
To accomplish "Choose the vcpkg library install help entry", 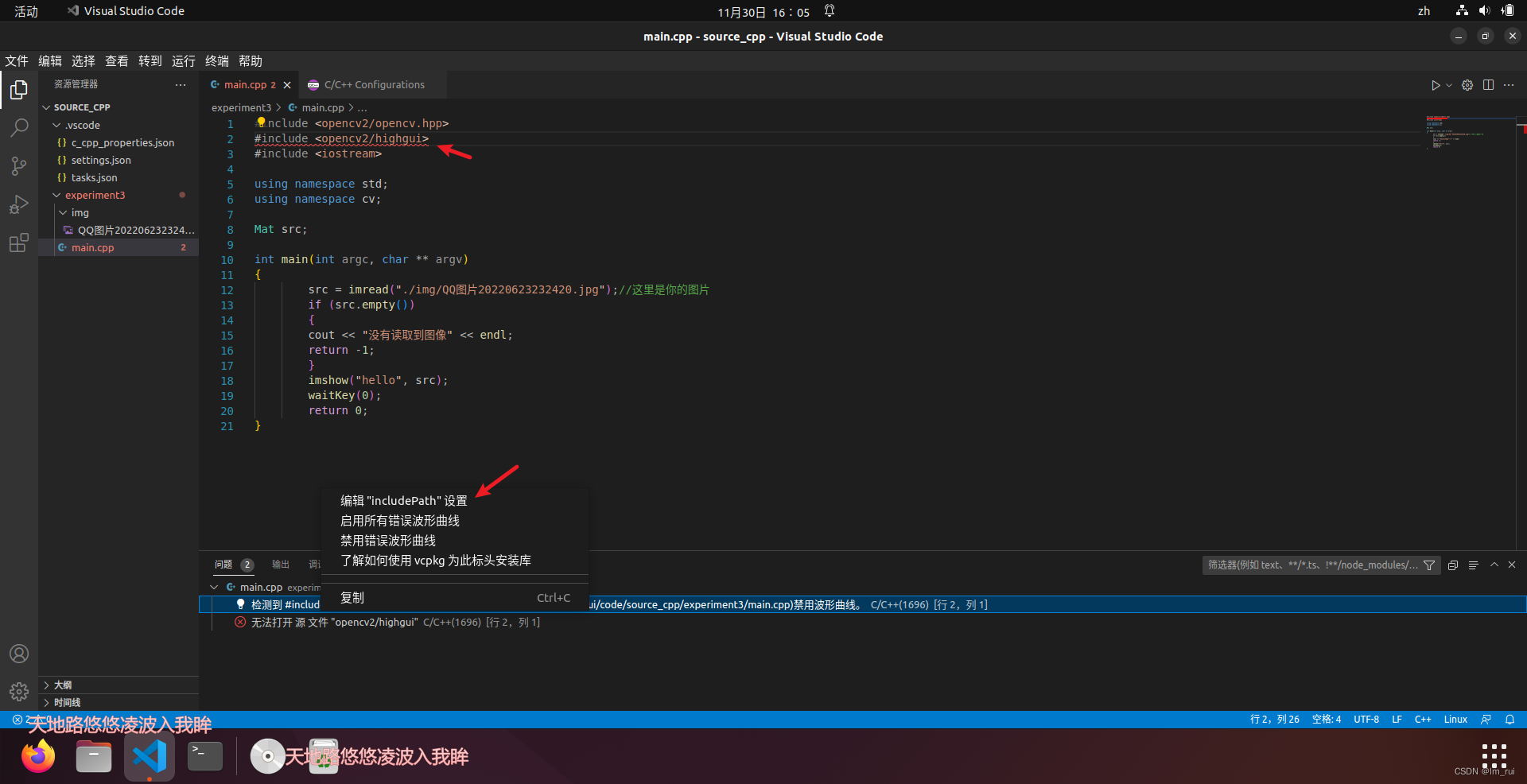I will point(454,561).
